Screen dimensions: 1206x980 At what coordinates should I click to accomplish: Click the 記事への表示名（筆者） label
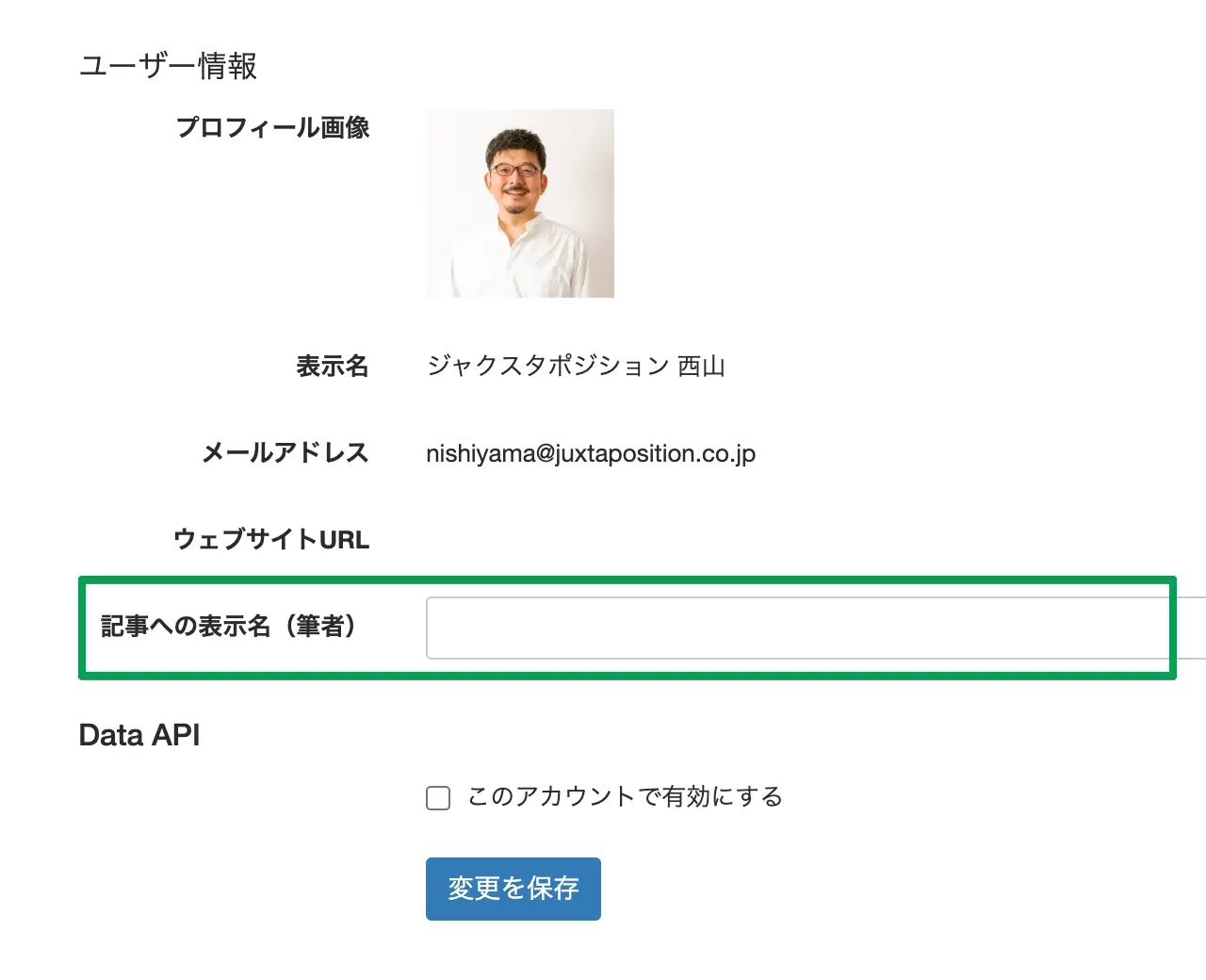click(x=228, y=627)
